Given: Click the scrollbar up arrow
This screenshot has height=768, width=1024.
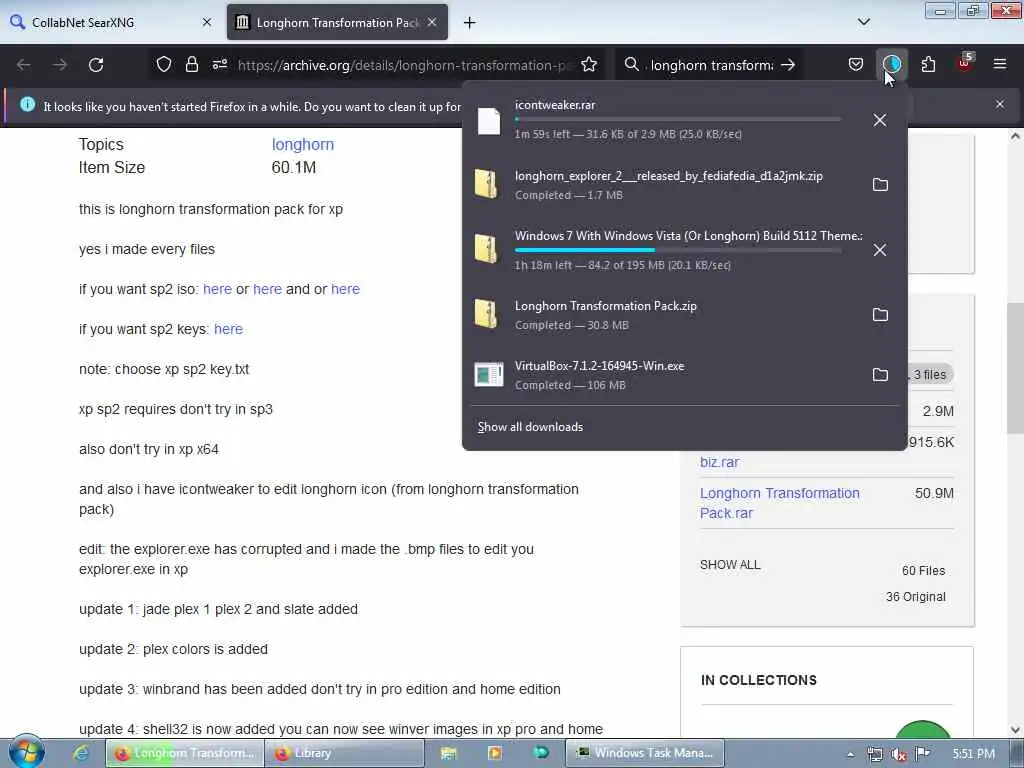Looking at the screenshot, I should tap(1015, 136).
